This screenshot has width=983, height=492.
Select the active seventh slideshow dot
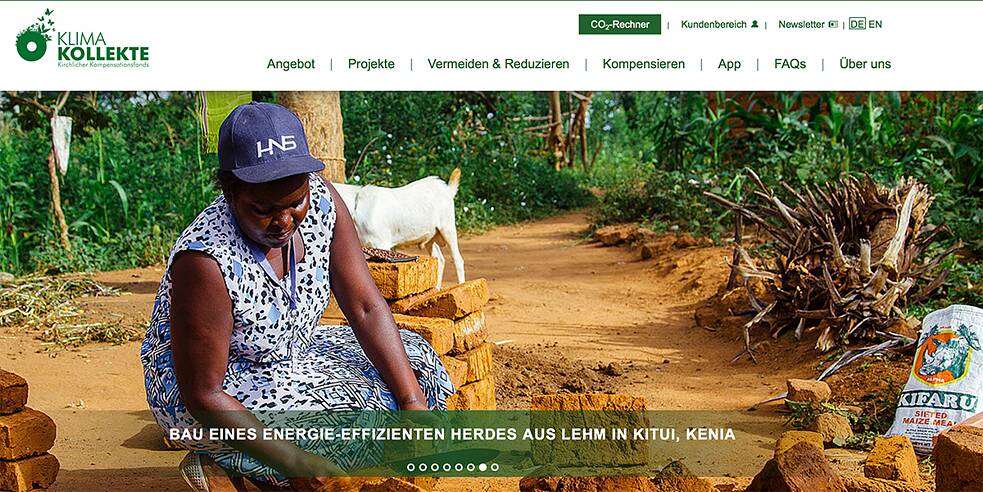point(483,467)
